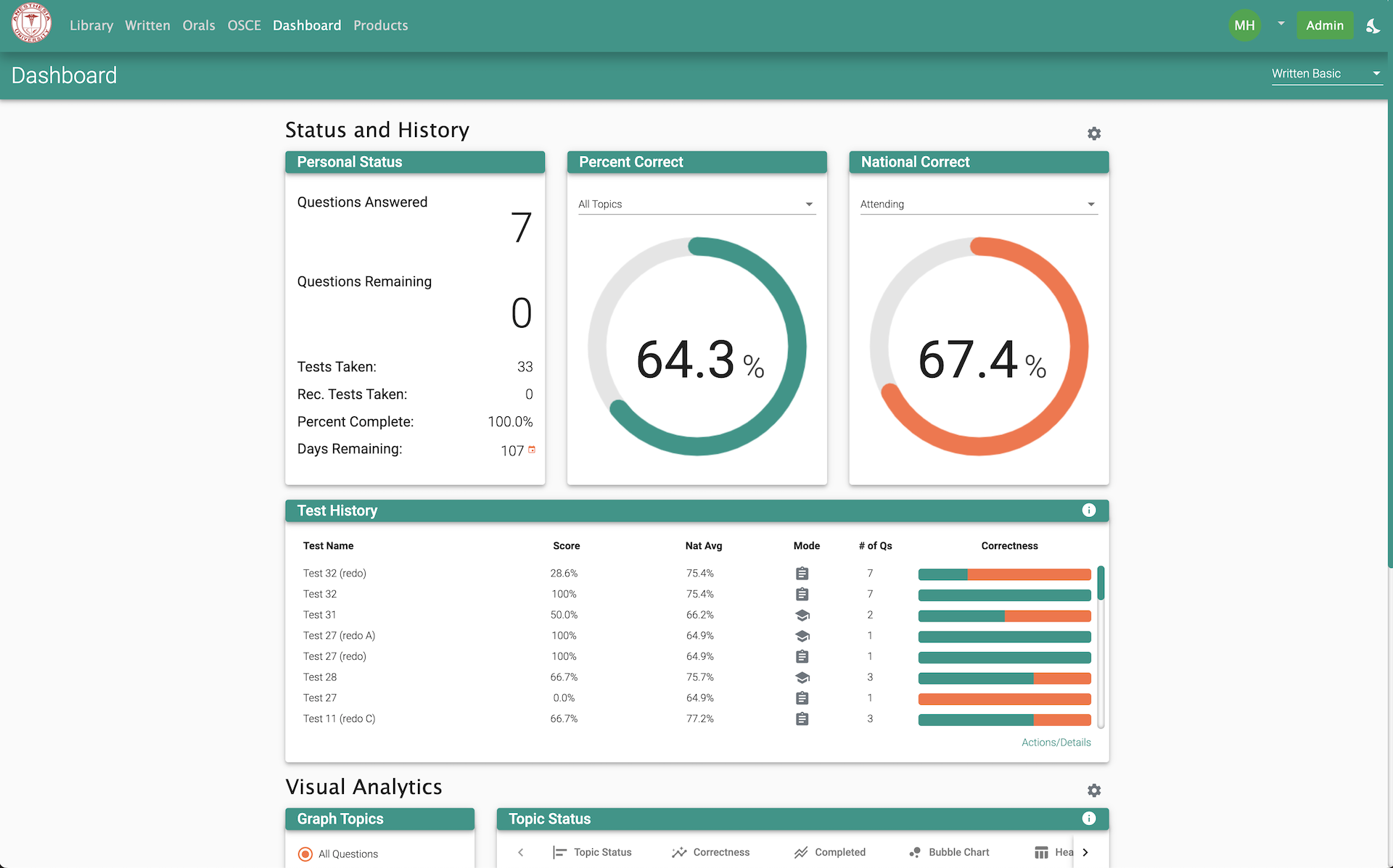Click Test History scrollbar thumb
1393x868 pixels.
tap(1101, 583)
